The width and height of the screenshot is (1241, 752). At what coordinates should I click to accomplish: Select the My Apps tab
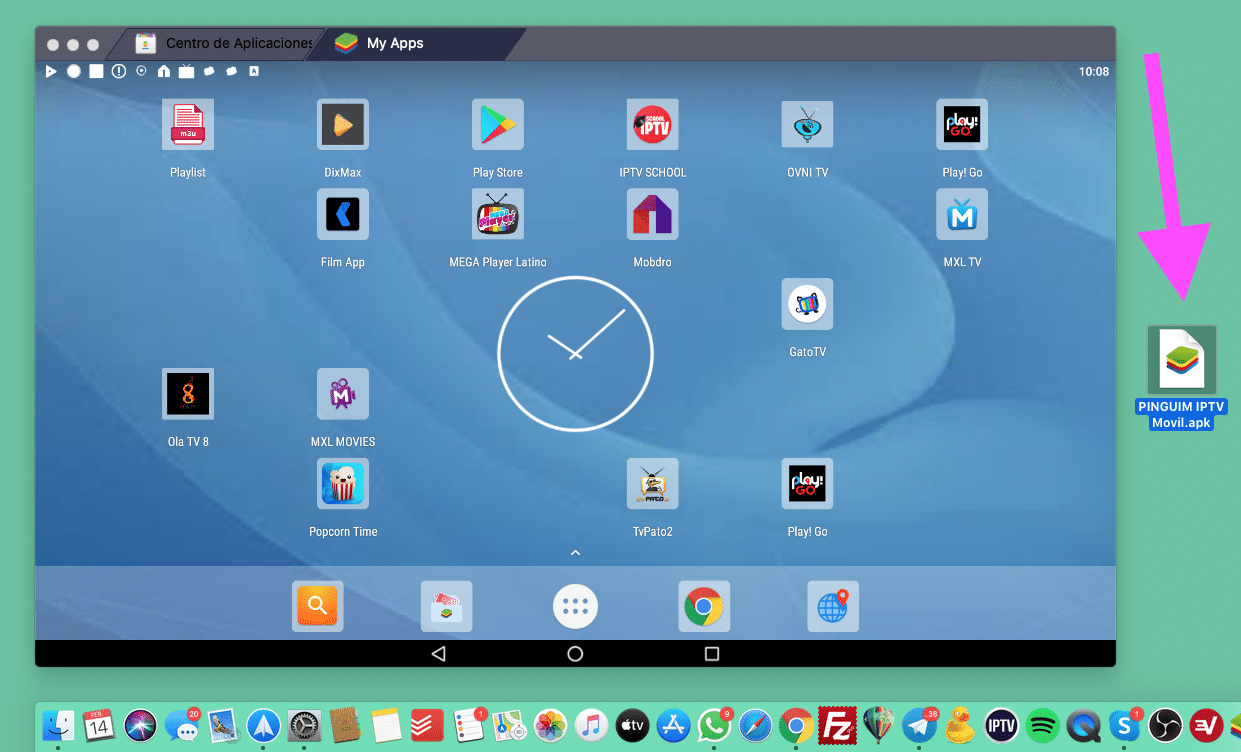coord(394,44)
